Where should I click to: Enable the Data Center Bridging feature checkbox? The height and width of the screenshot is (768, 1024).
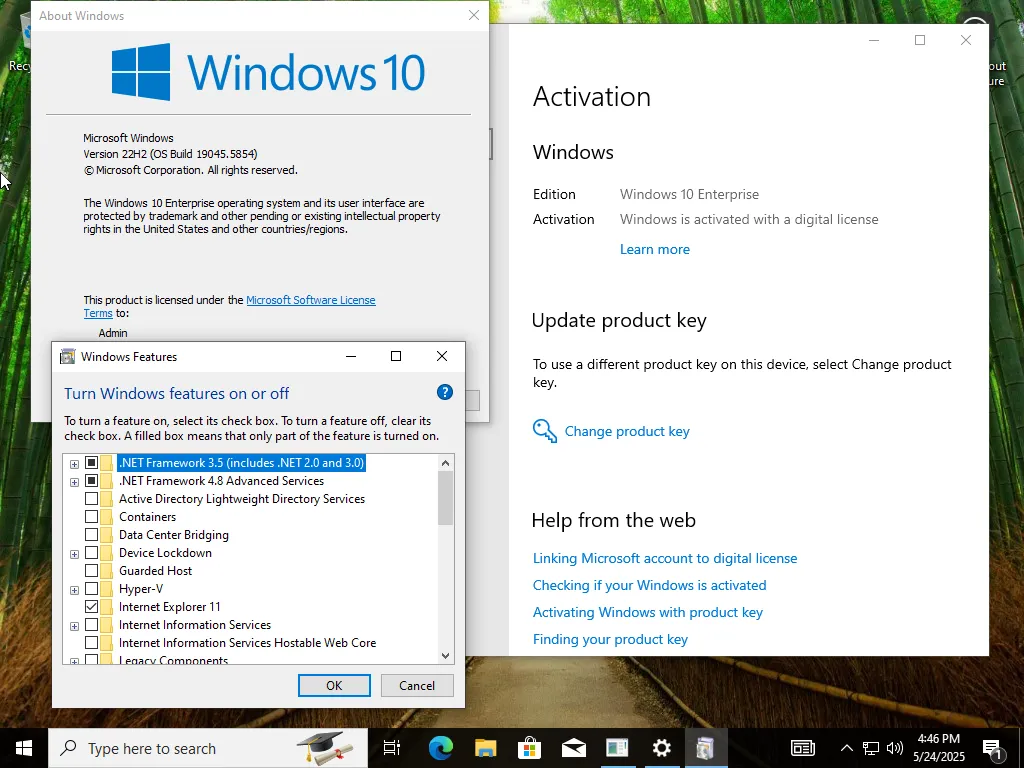point(91,535)
